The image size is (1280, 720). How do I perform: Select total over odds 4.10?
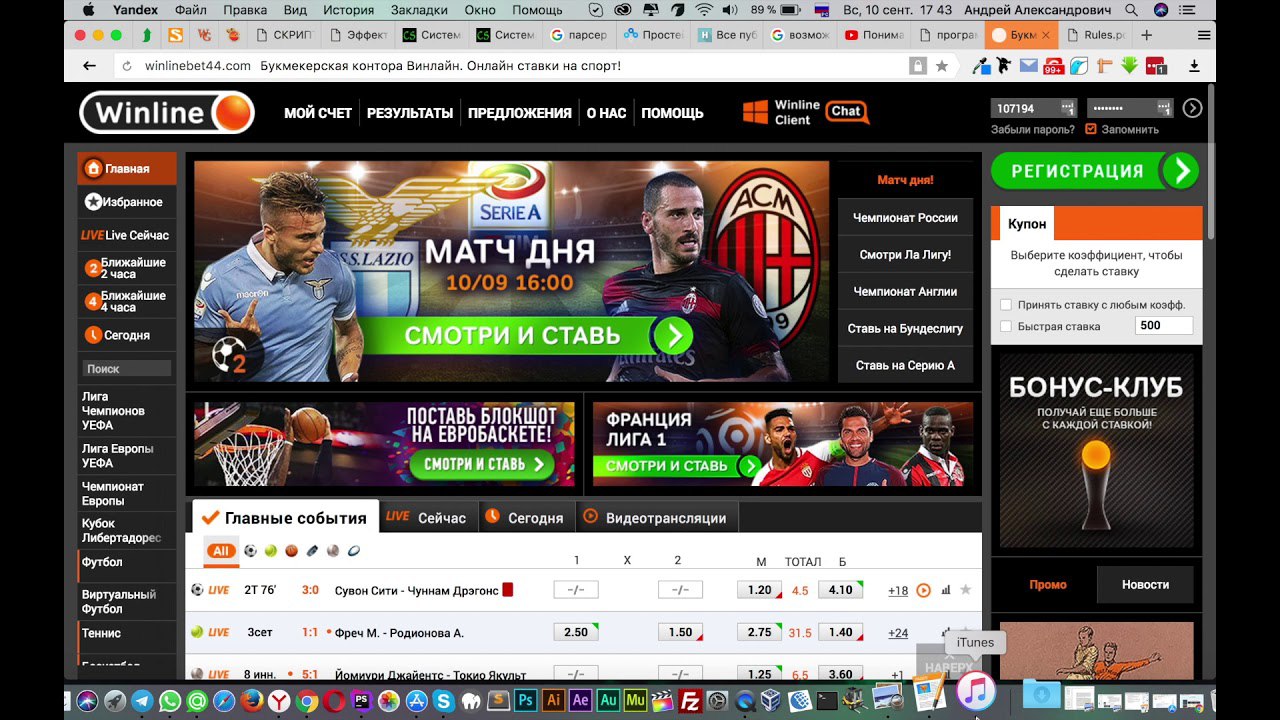tap(841, 590)
